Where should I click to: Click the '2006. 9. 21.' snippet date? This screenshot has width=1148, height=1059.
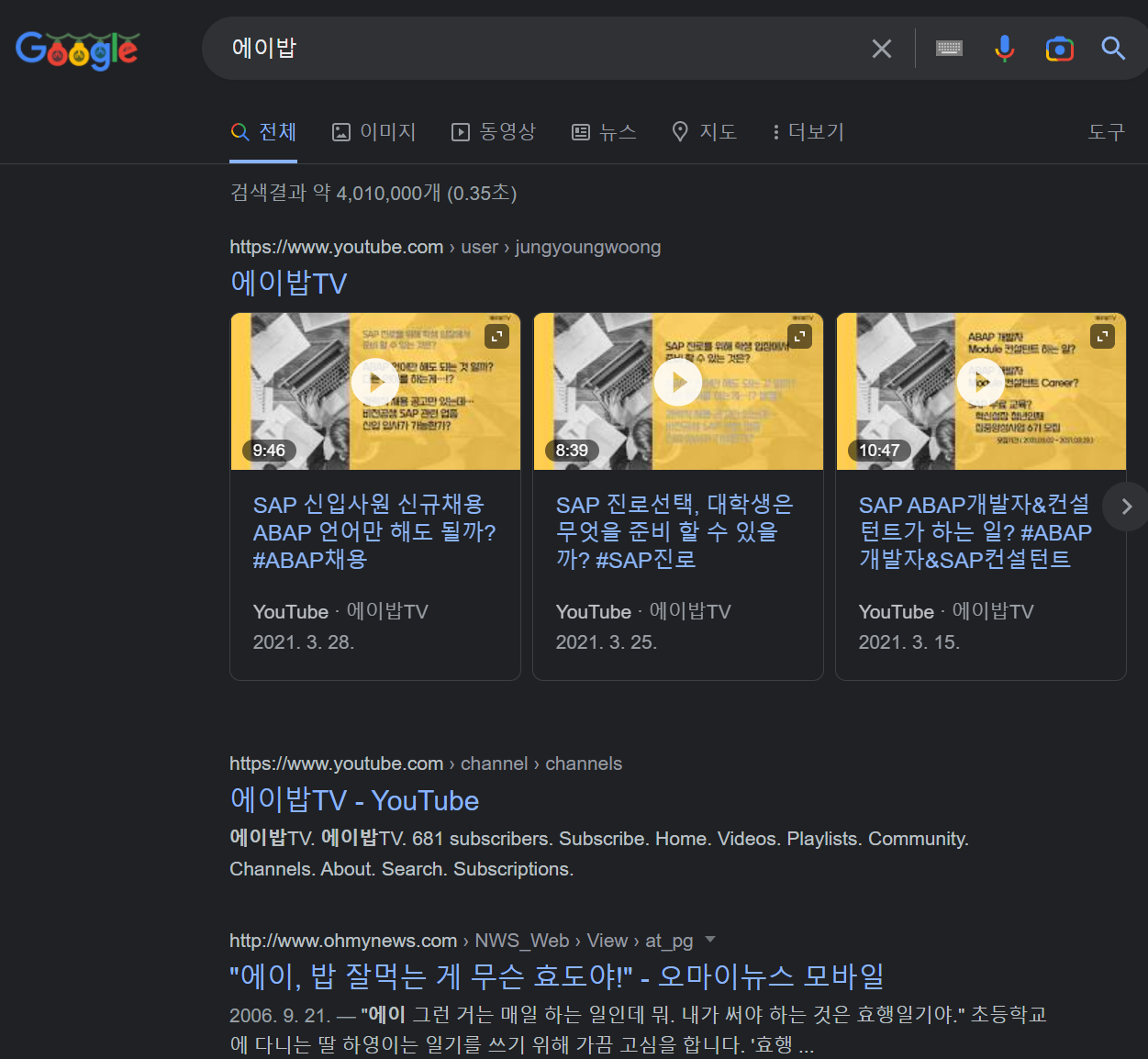pos(280,1016)
